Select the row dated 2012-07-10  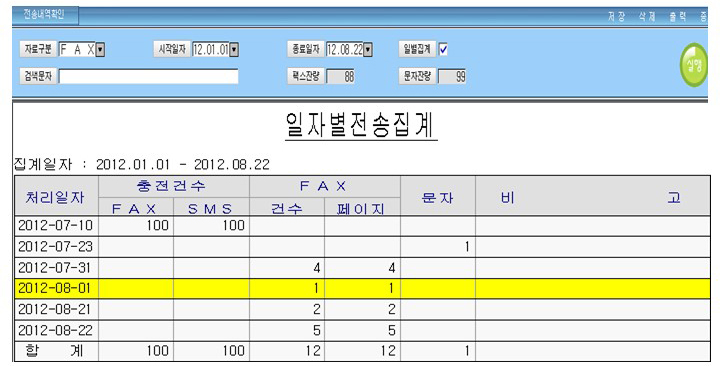point(362,225)
